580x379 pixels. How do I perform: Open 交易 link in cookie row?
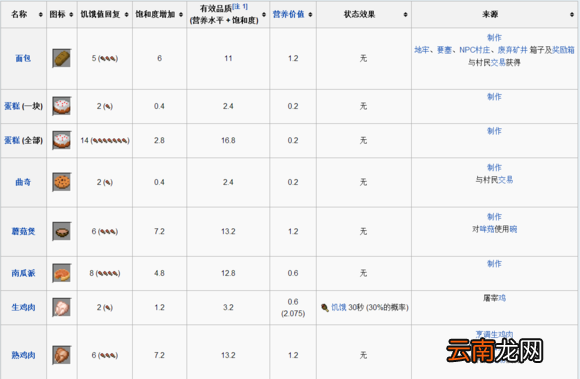(x=505, y=180)
